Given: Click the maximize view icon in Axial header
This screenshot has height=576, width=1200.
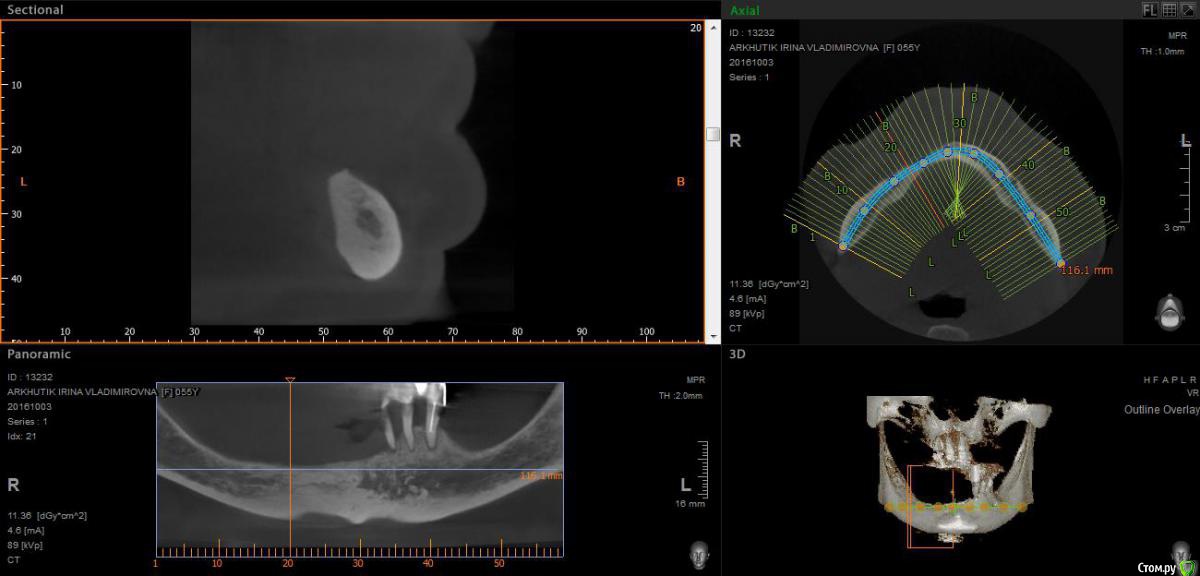Looking at the screenshot, I should [1186, 10].
